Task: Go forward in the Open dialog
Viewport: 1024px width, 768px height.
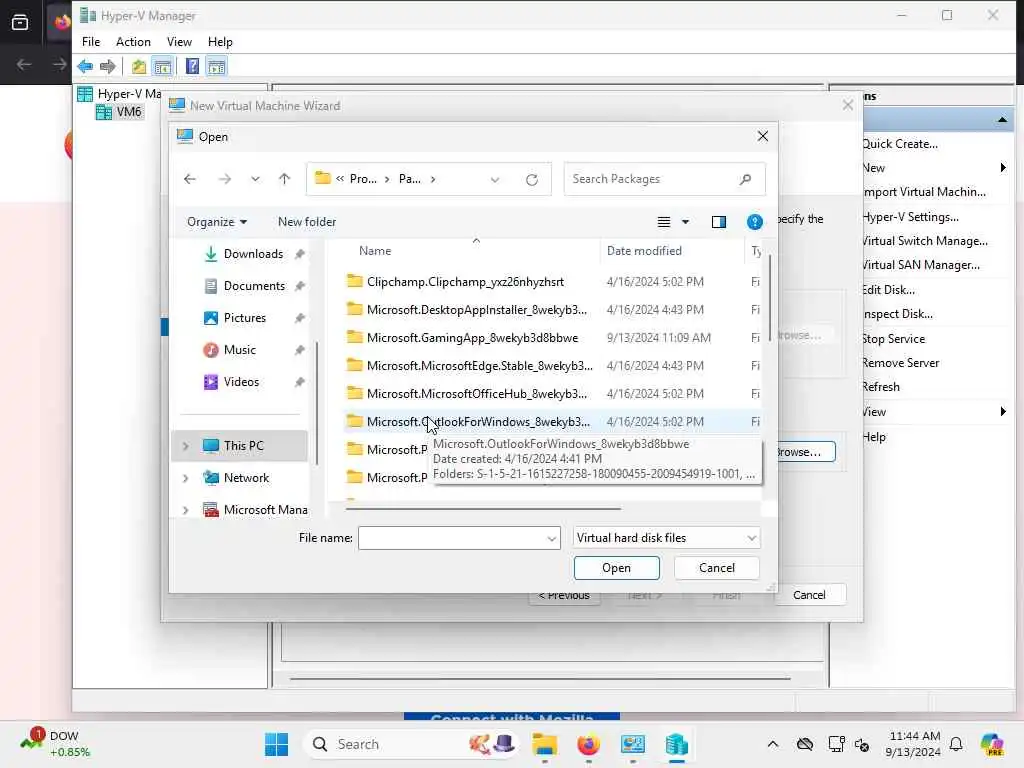Action: point(224,179)
